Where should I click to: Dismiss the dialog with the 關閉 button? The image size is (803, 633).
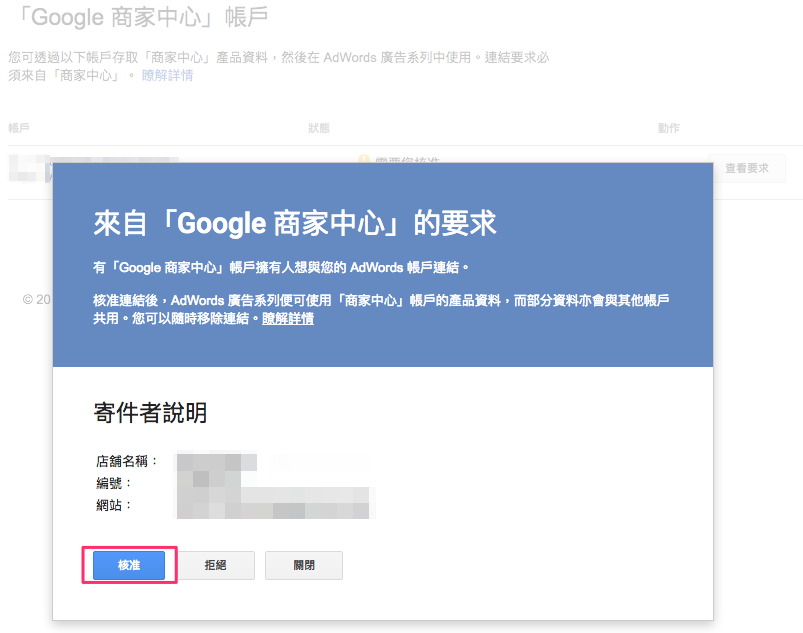click(304, 565)
